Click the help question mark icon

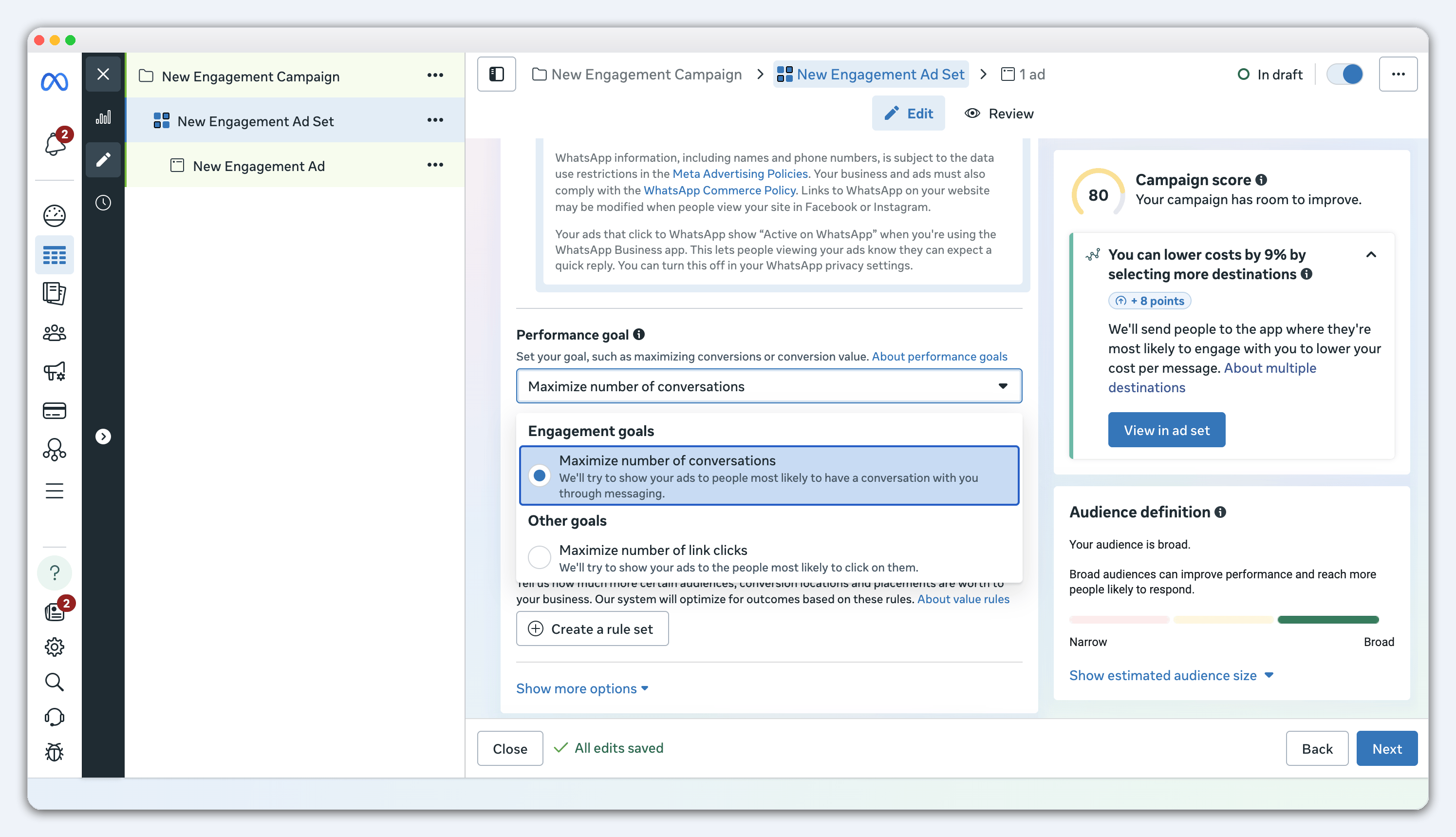pos(55,572)
